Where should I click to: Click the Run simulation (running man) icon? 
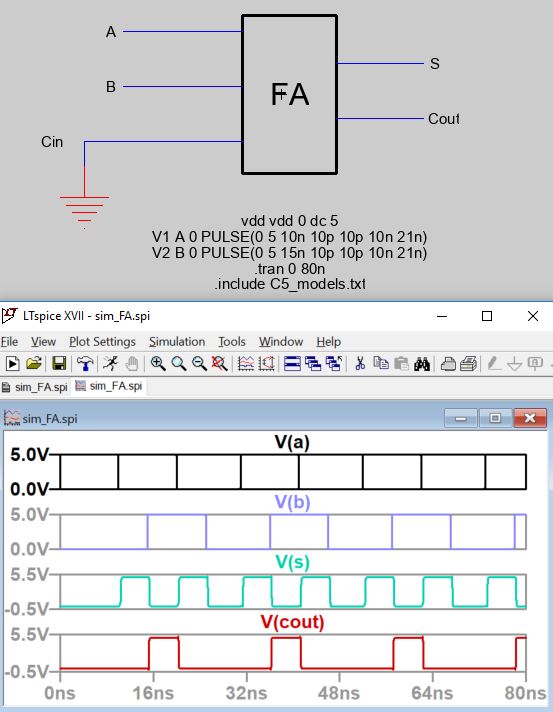[x=110, y=363]
